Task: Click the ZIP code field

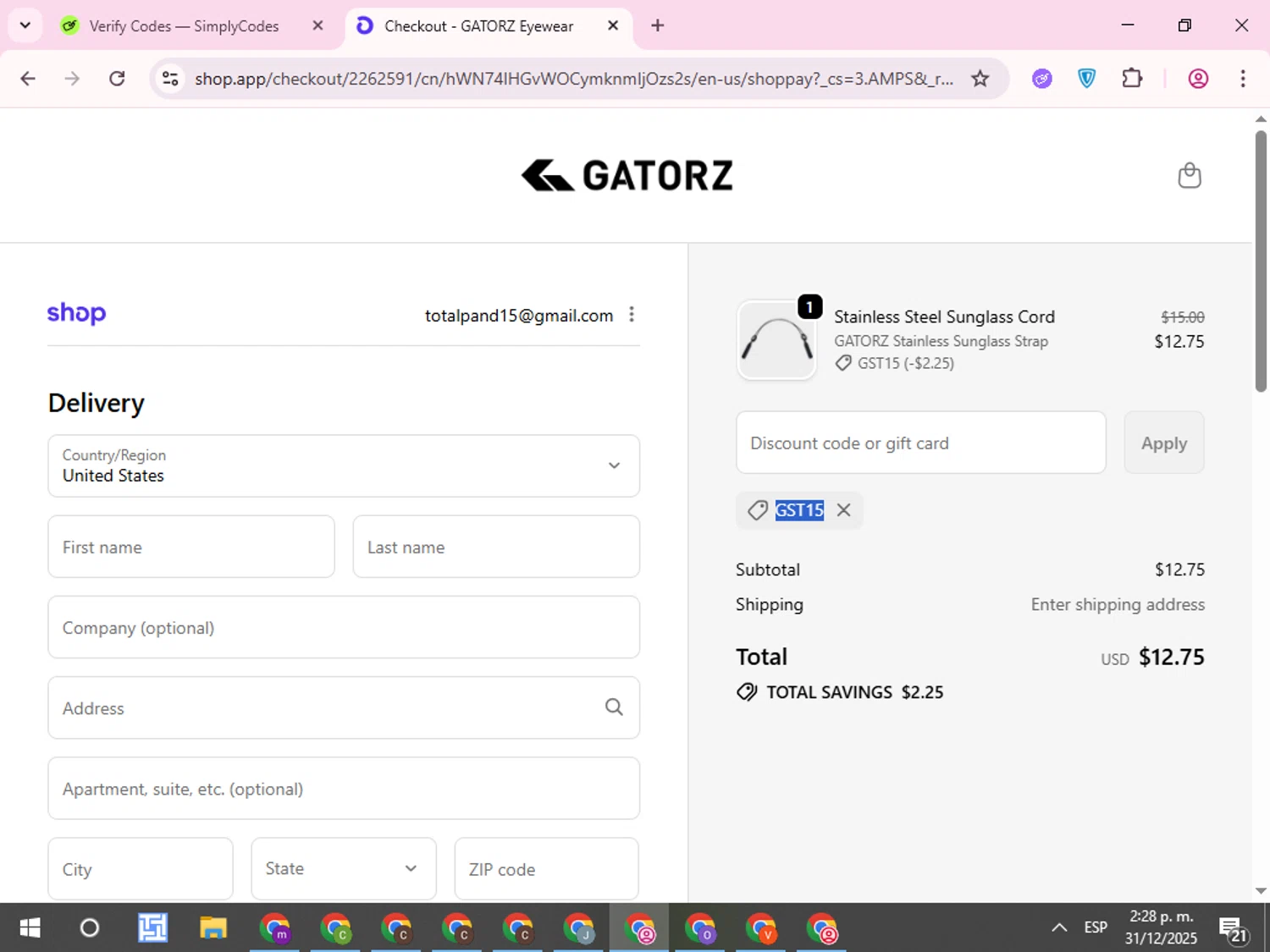Action: point(547,869)
